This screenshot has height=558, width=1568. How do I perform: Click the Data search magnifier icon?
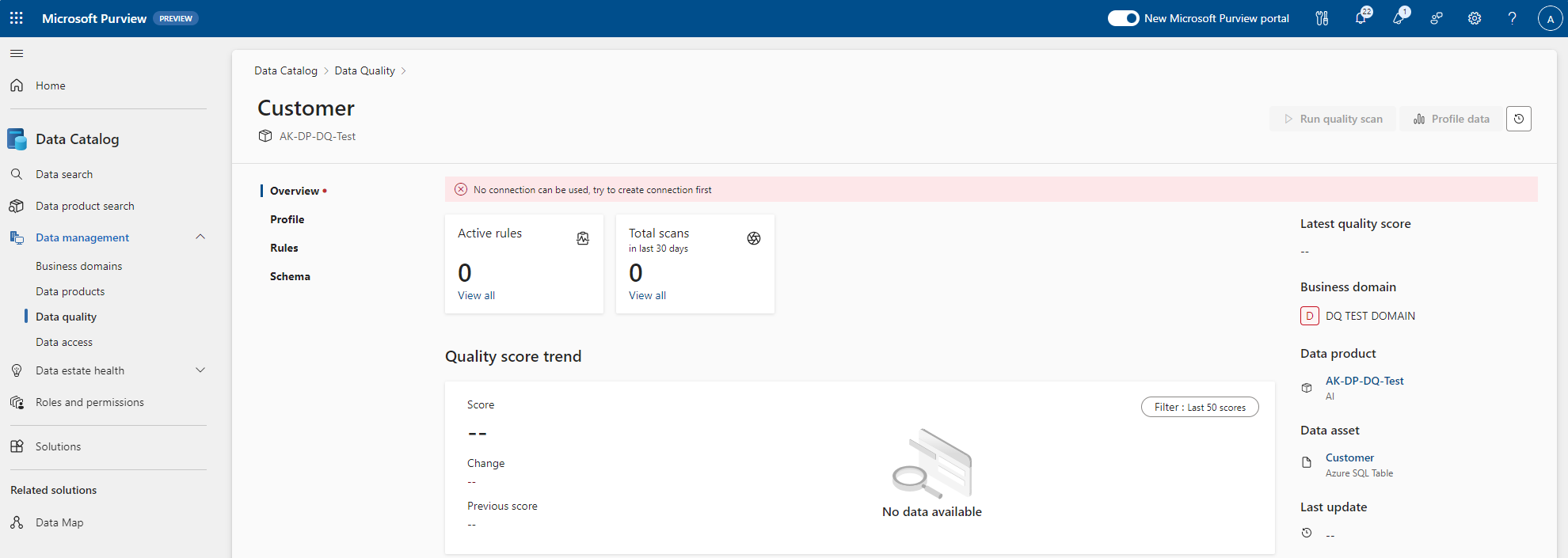pyautogui.click(x=17, y=173)
